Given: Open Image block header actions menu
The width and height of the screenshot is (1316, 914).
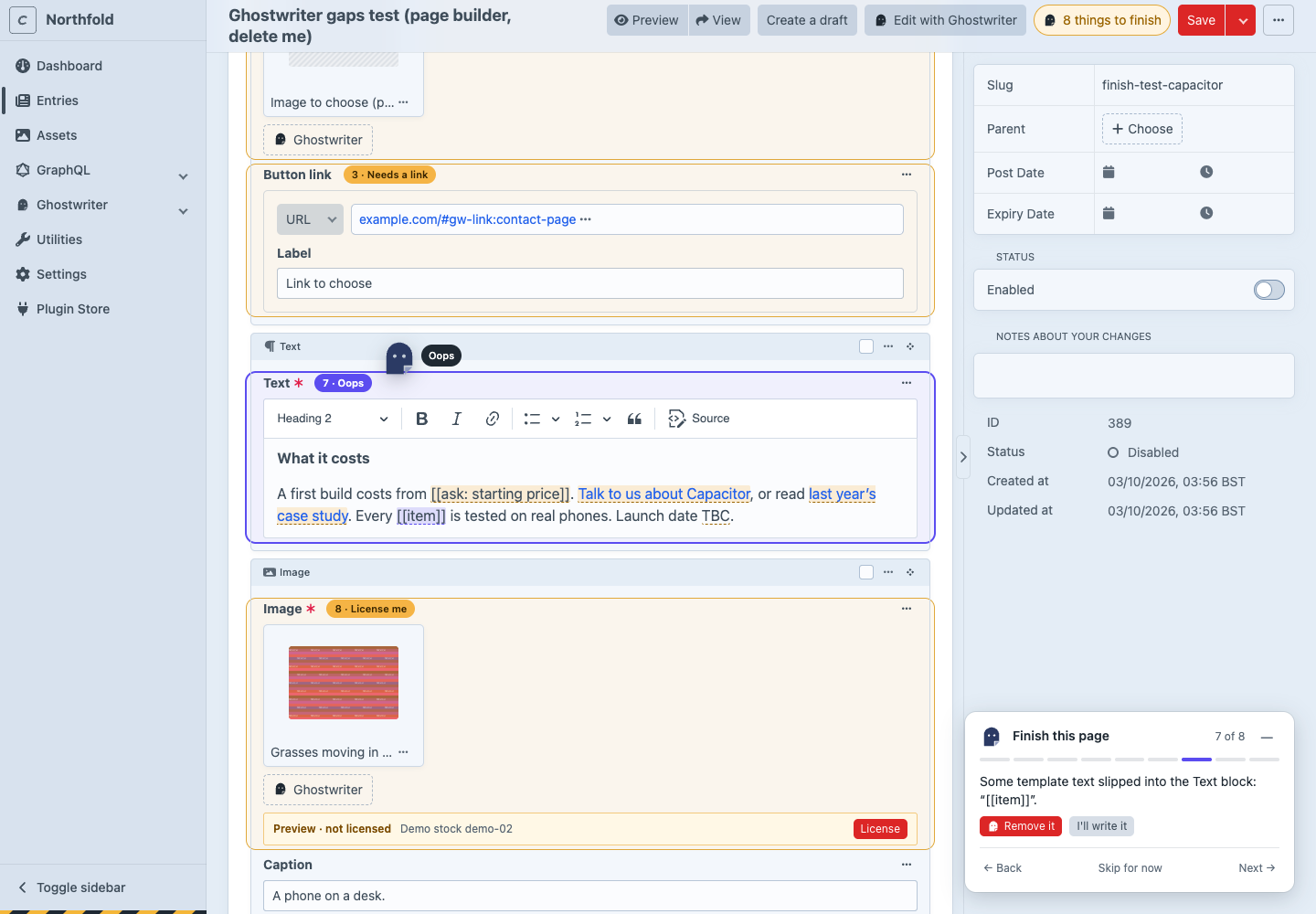Looking at the screenshot, I should click(888, 572).
